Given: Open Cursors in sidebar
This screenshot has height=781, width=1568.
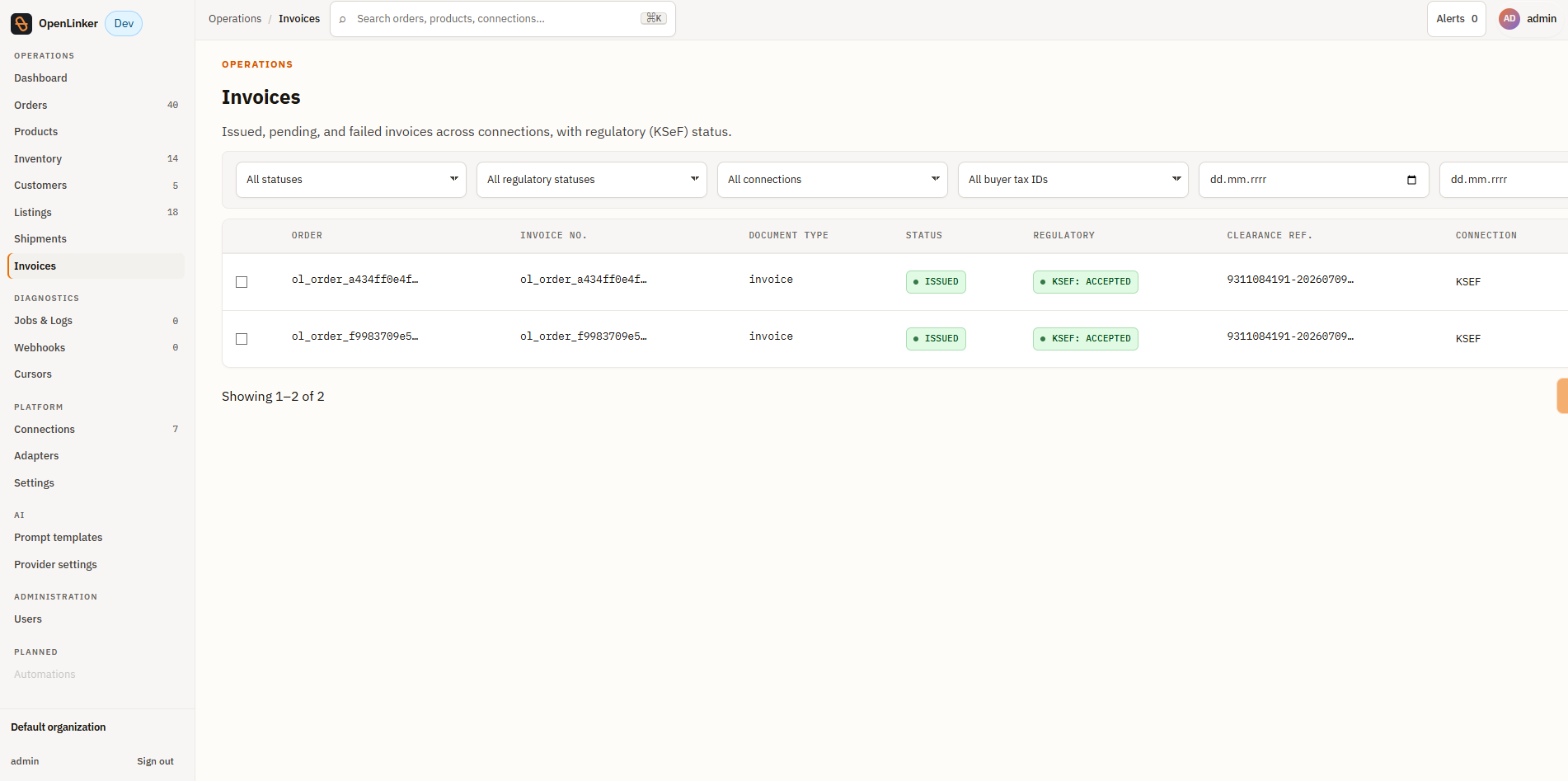Looking at the screenshot, I should coord(96,374).
